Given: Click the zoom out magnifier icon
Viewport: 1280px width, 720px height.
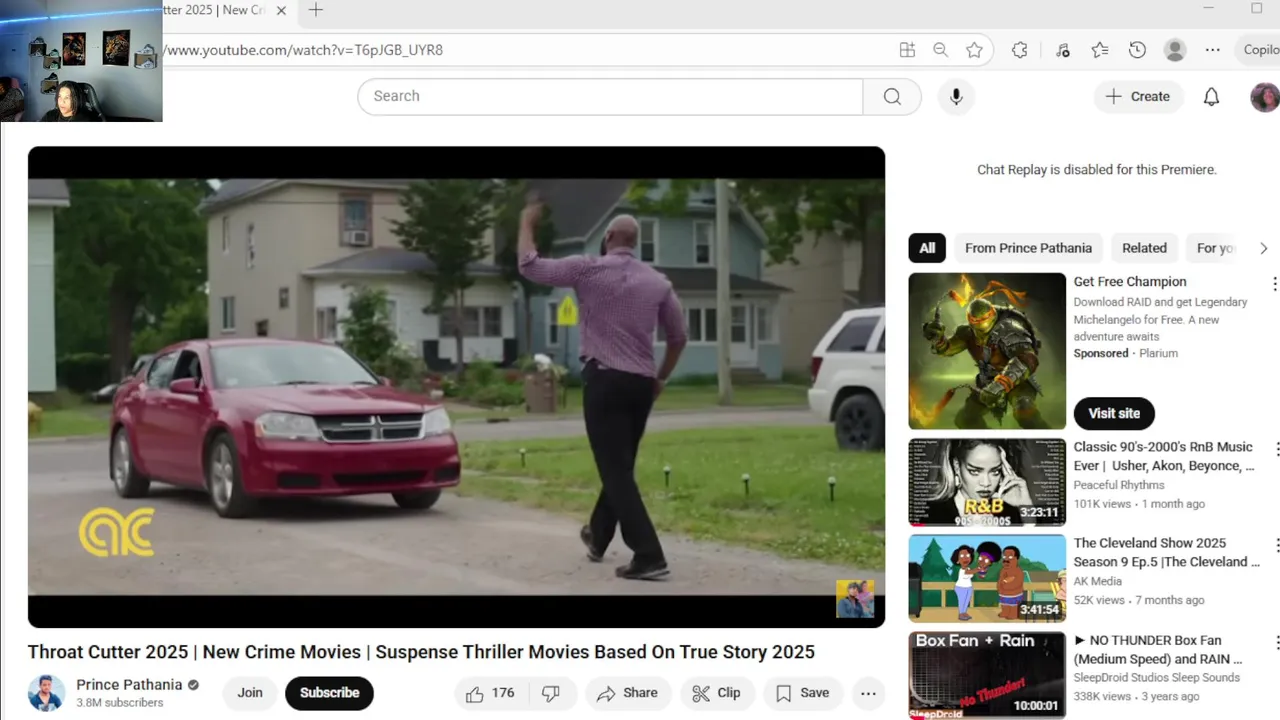Looking at the screenshot, I should [940, 50].
